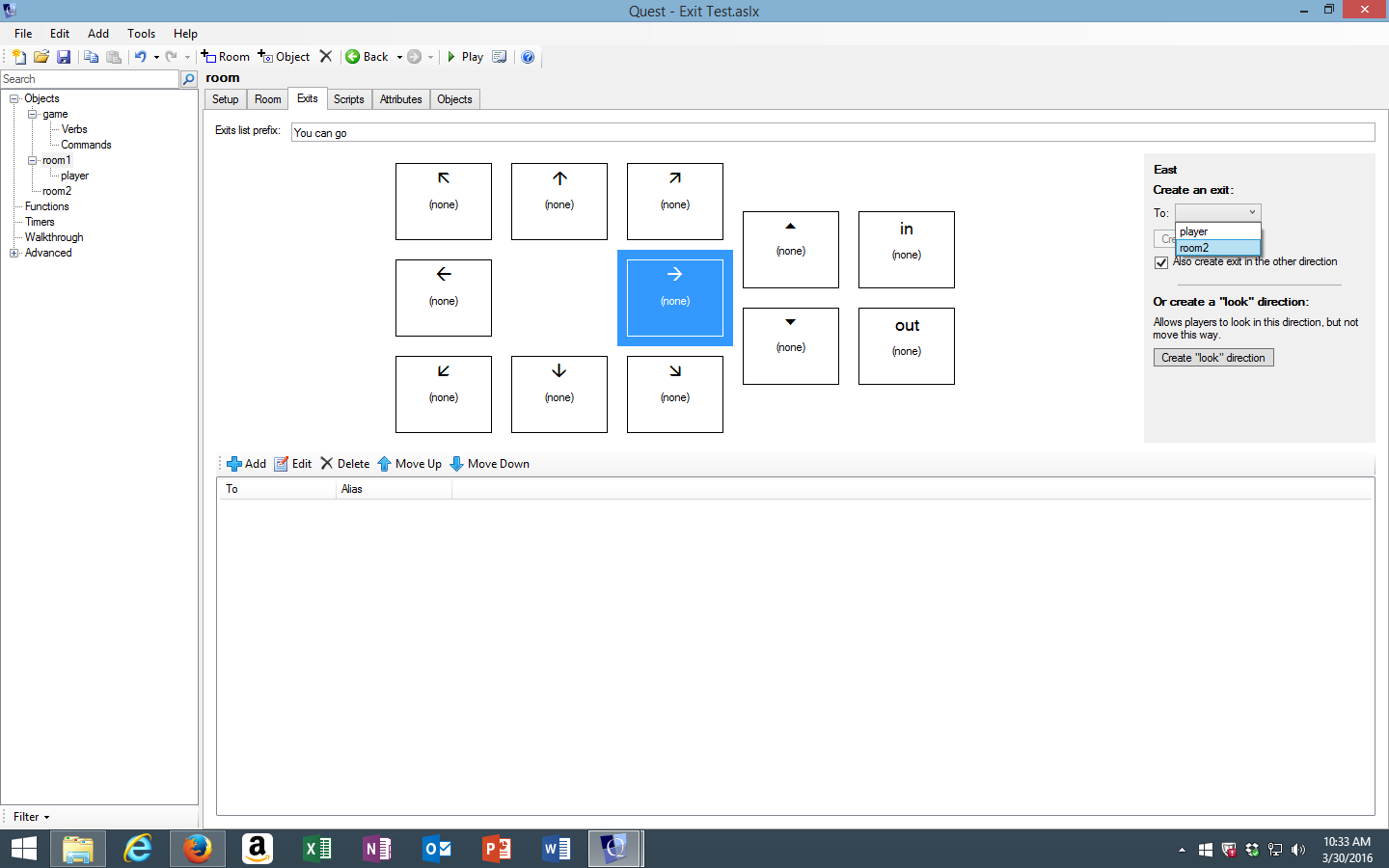Image resolution: width=1389 pixels, height=868 pixels.
Task: Open the exit 'To' combo box
Action: pos(1217,212)
